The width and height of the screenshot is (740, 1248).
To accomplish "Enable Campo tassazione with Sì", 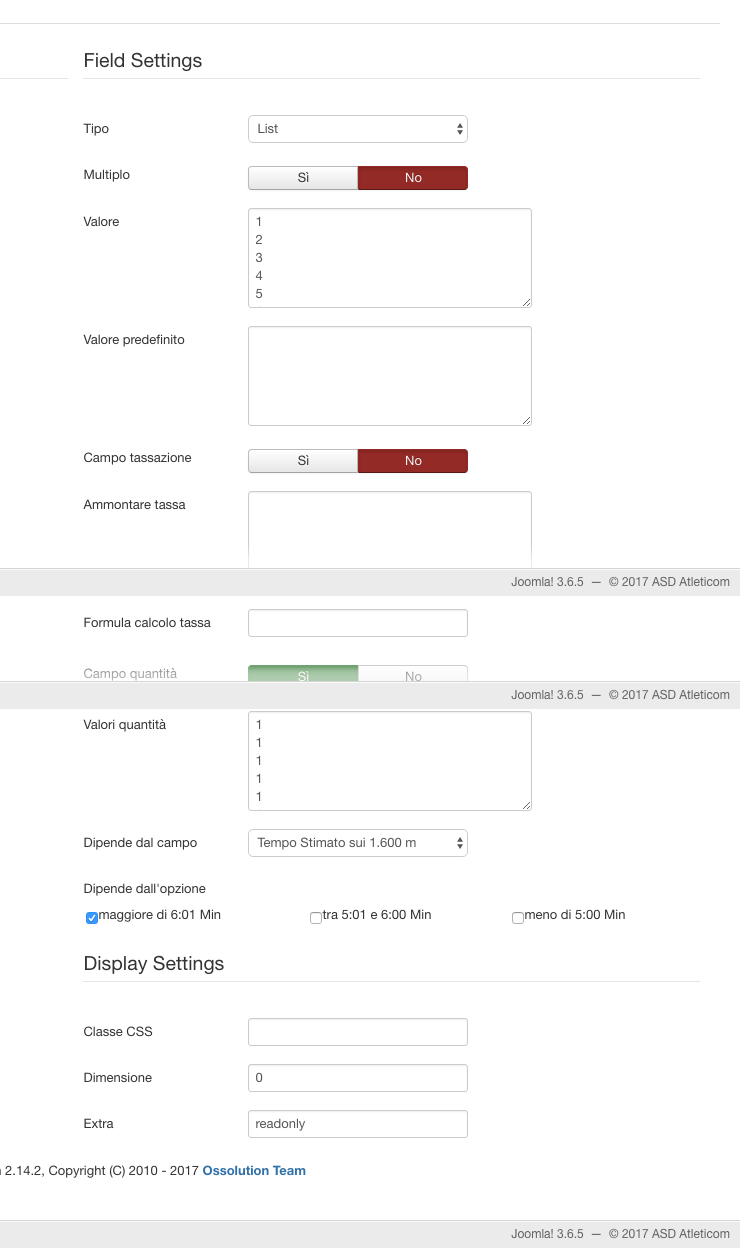I will [x=303, y=461].
